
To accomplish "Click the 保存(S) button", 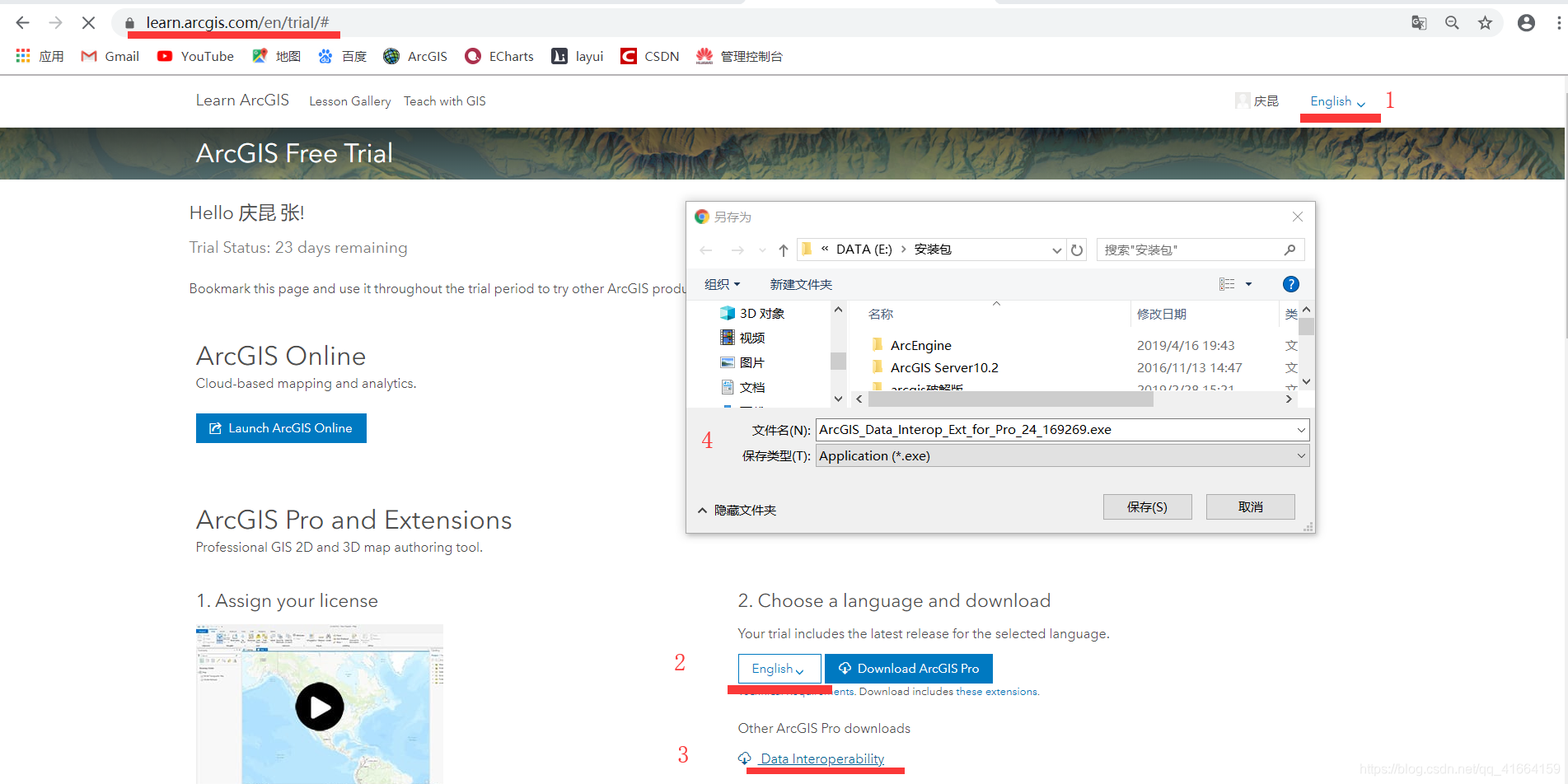I will pyautogui.click(x=1147, y=507).
